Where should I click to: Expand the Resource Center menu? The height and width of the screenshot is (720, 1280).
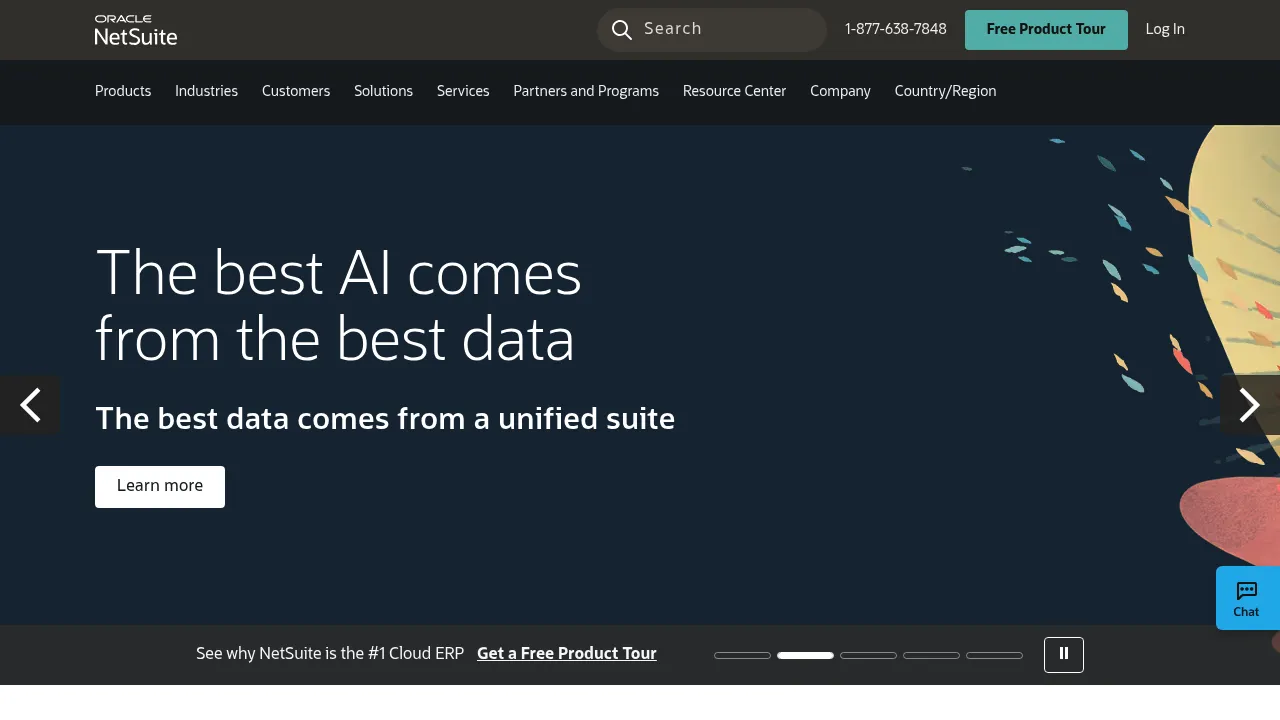click(x=734, y=91)
